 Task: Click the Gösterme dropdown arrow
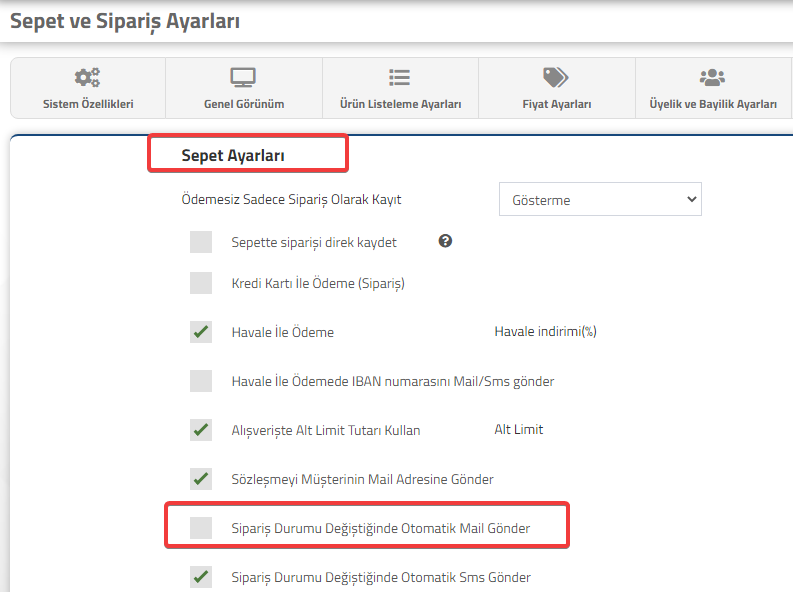pos(691,199)
